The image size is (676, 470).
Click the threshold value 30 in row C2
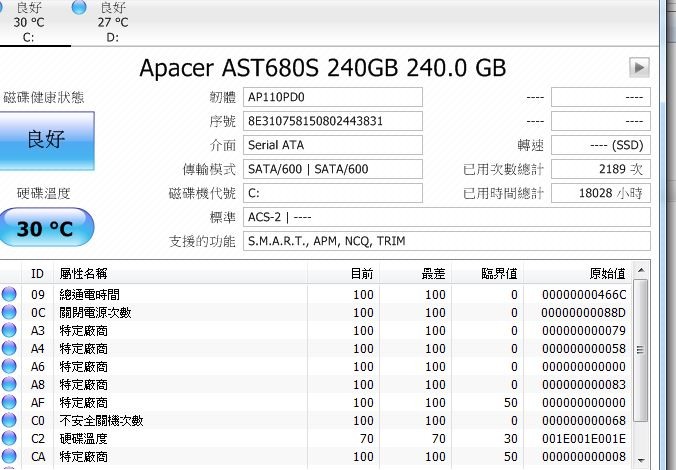[510, 439]
